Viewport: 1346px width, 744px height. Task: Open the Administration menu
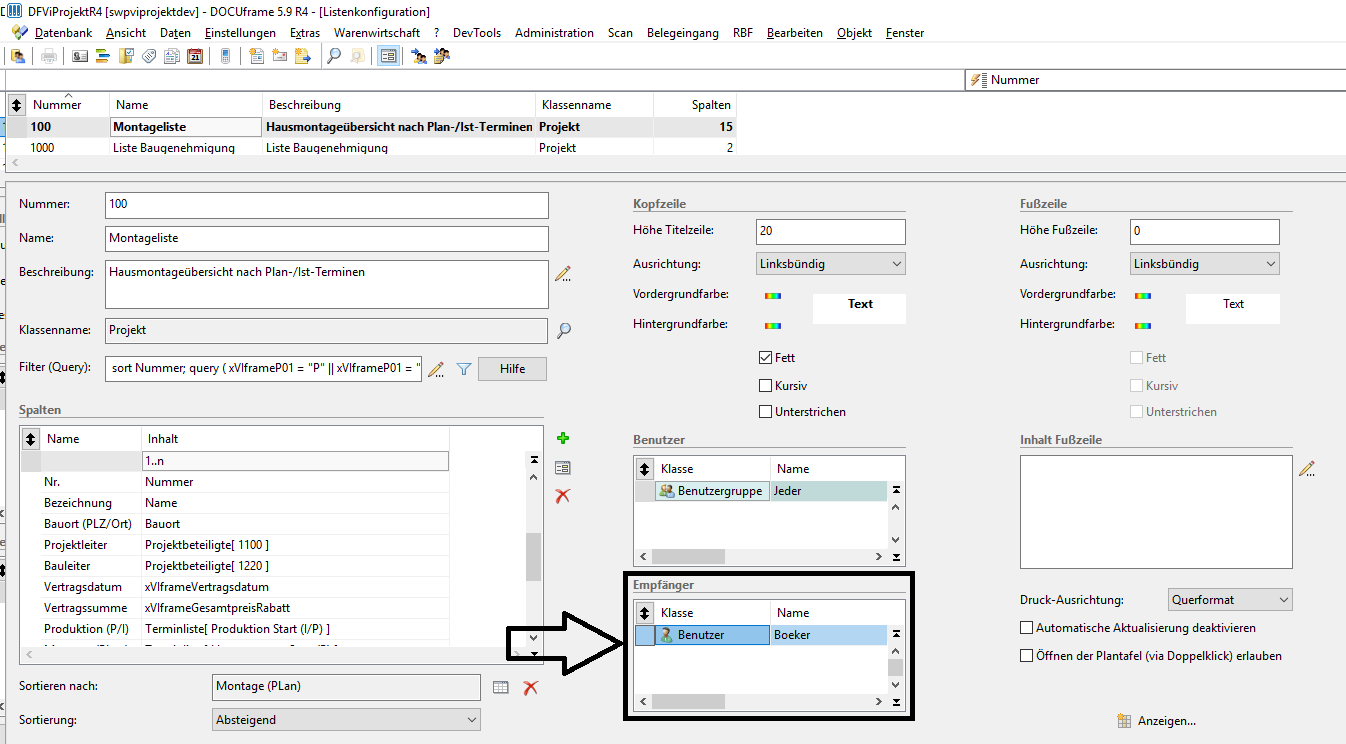(554, 33)
